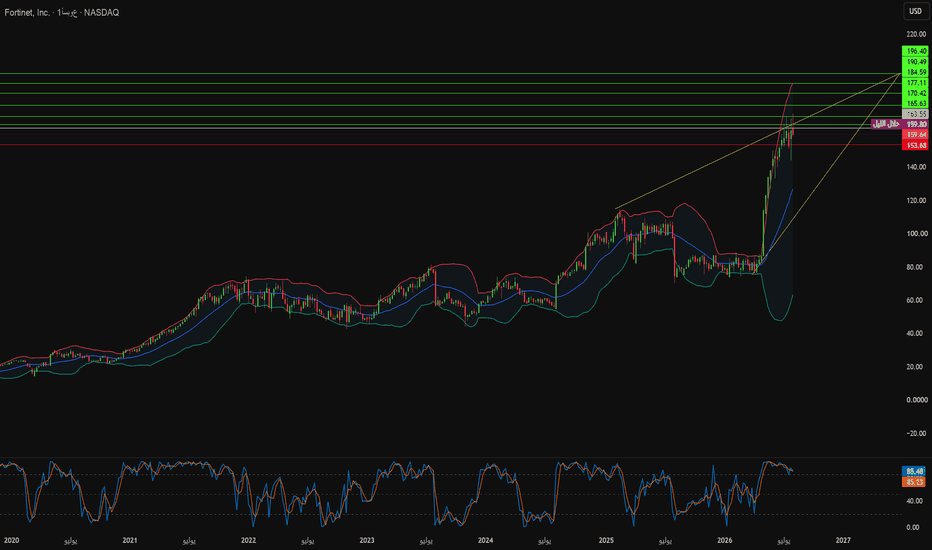Click the gray 163.55 price label
This screenshot has width=932, height=550.
coord(915,114)
